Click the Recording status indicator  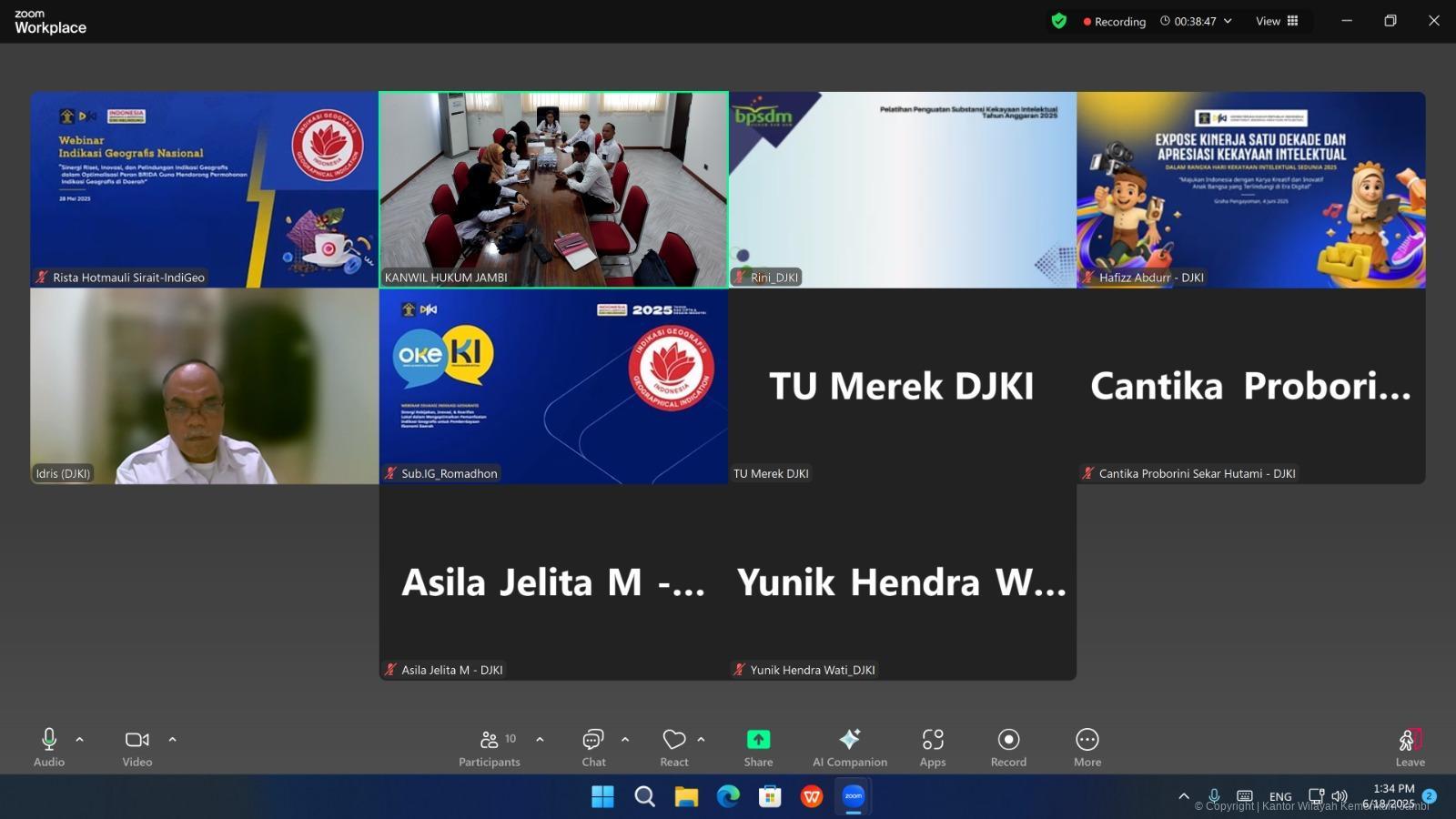[1114, 21]
